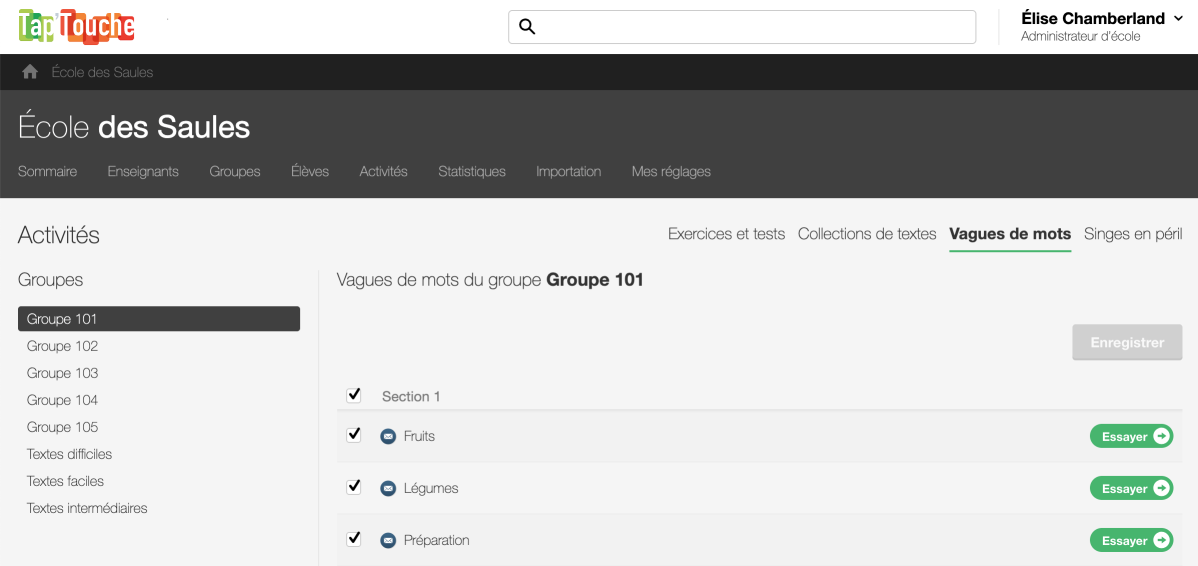
Task: Go to the Élèves menu section
Action: (x=310, y=172)
